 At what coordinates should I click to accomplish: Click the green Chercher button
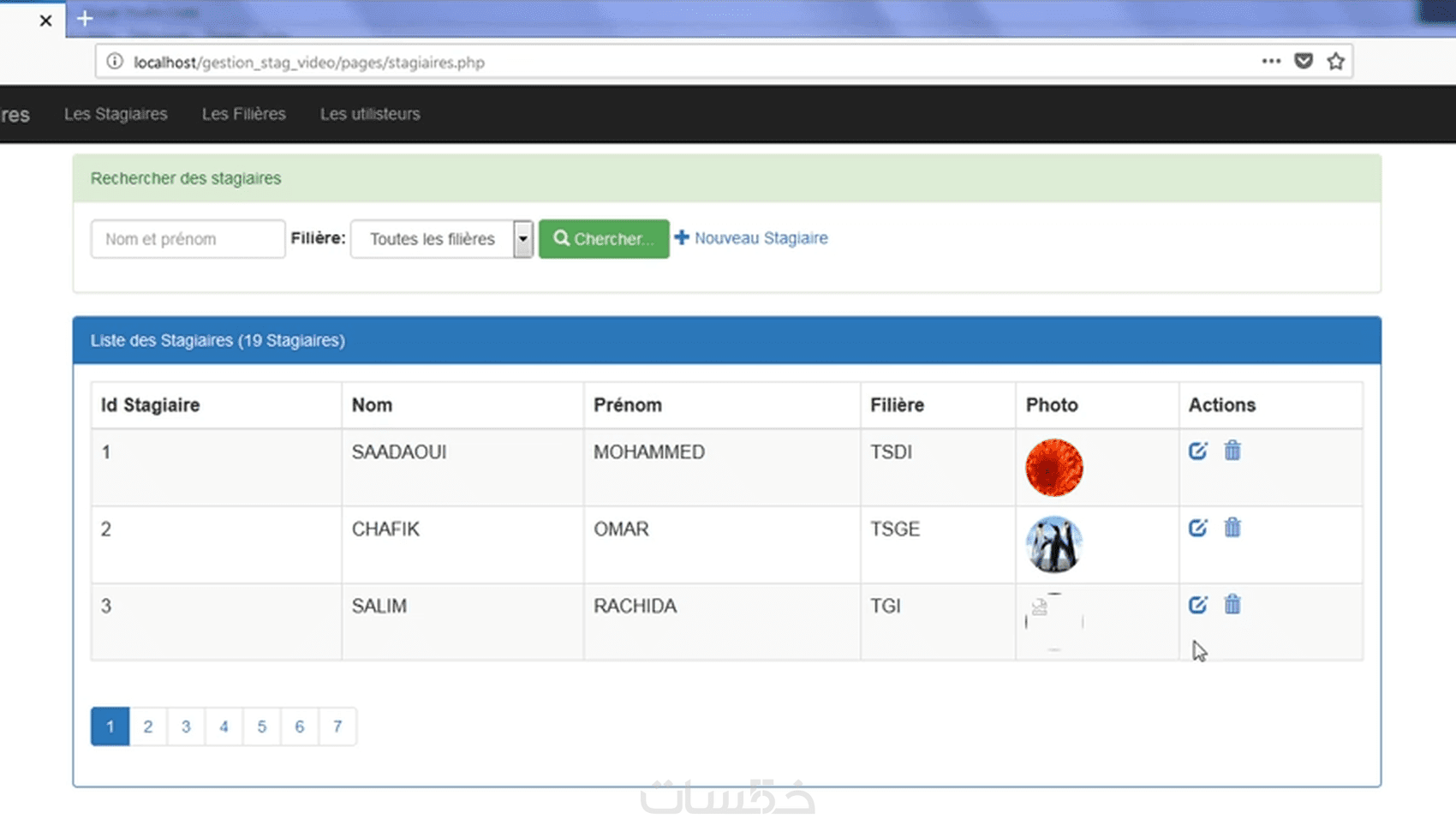tap(604, 239)
